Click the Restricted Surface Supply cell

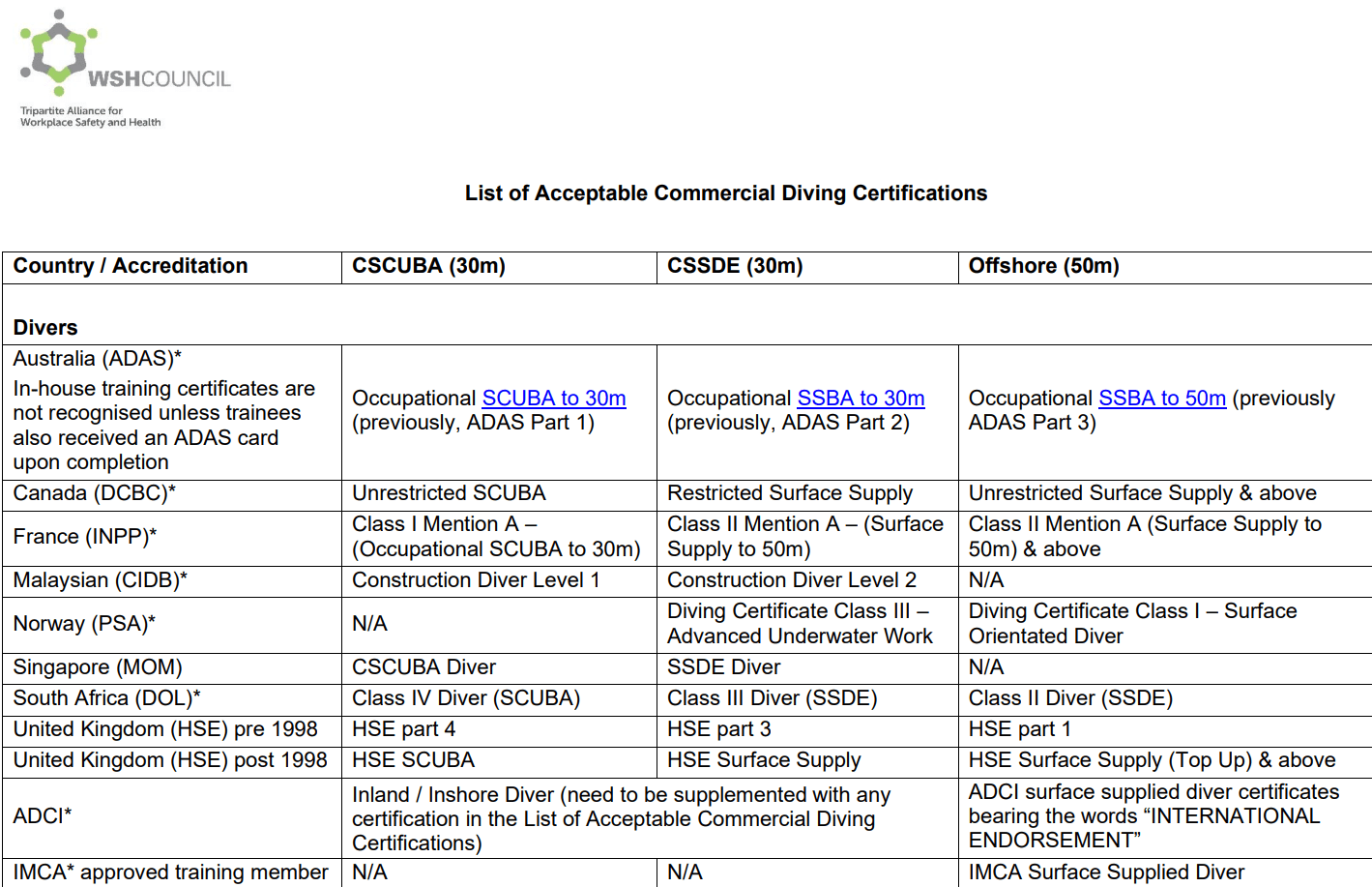[789, 493]
